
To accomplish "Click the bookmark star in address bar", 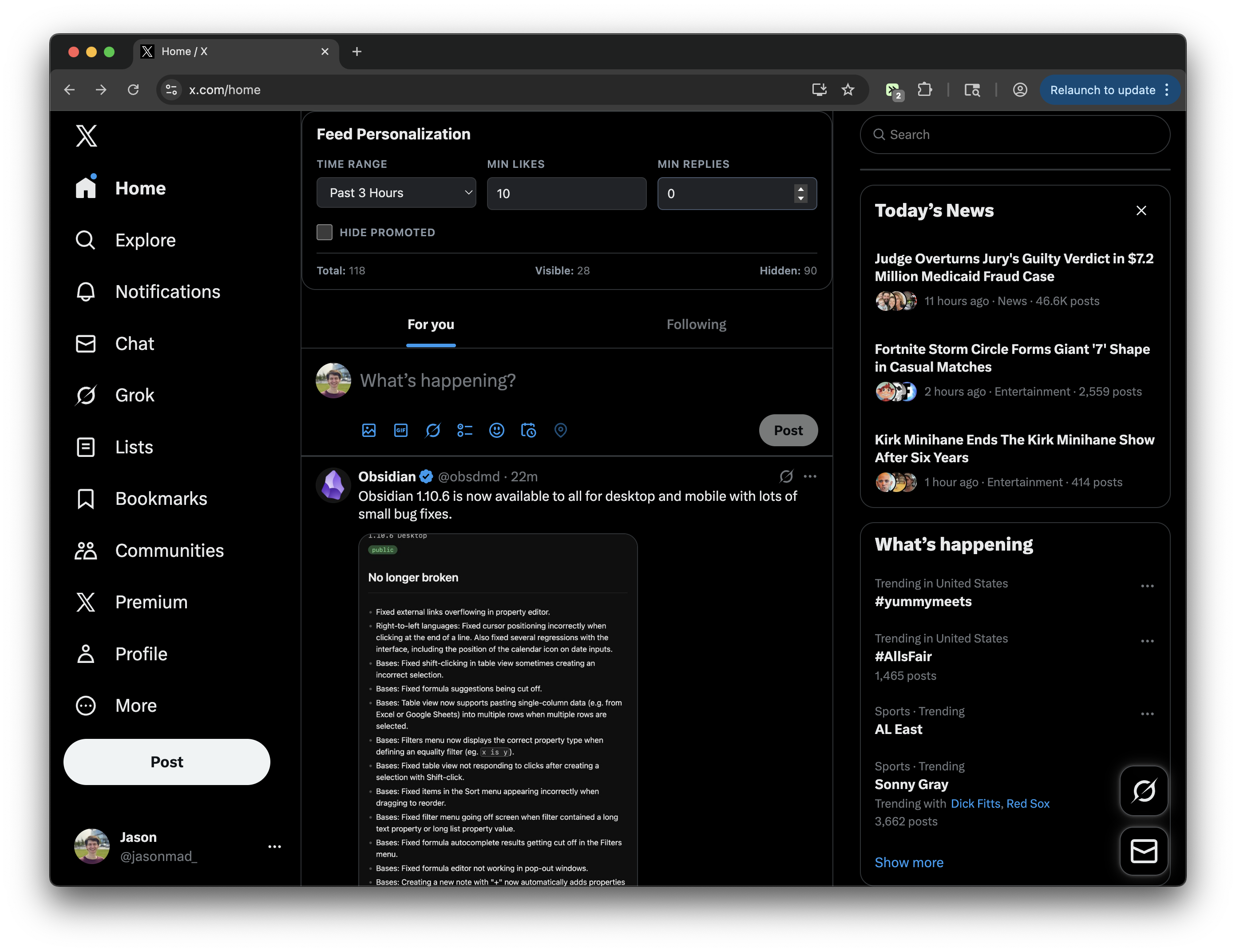I will point(847,90).
